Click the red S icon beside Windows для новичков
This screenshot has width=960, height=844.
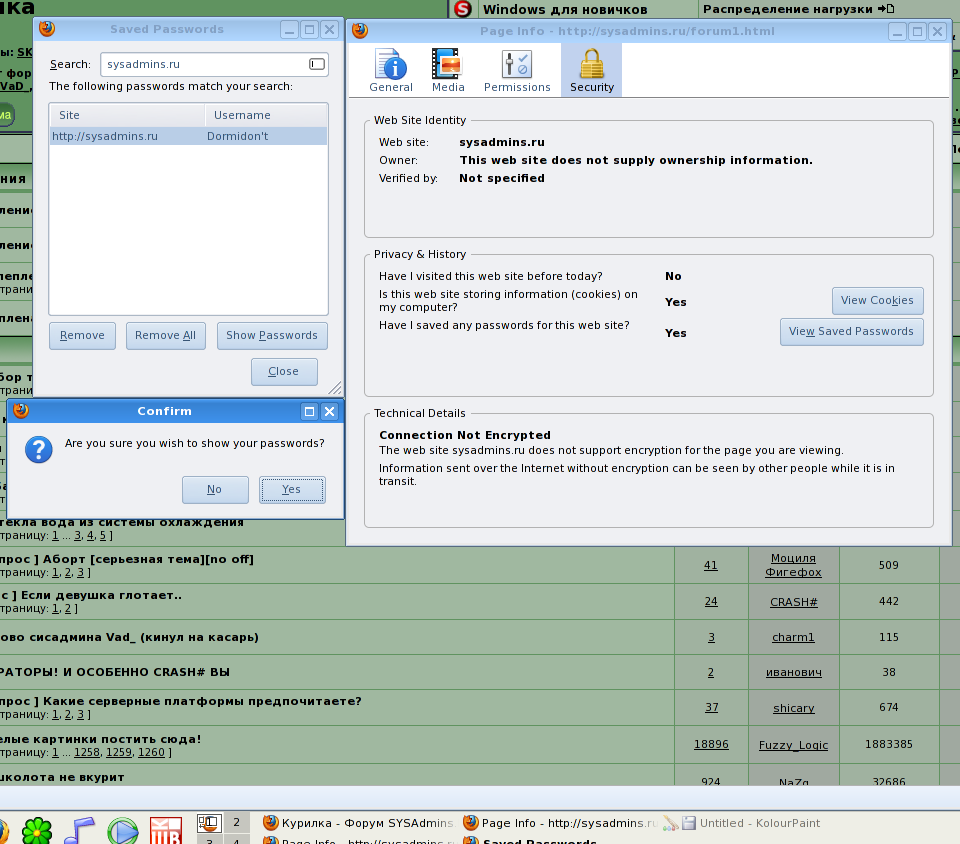(x=463, y=9)
